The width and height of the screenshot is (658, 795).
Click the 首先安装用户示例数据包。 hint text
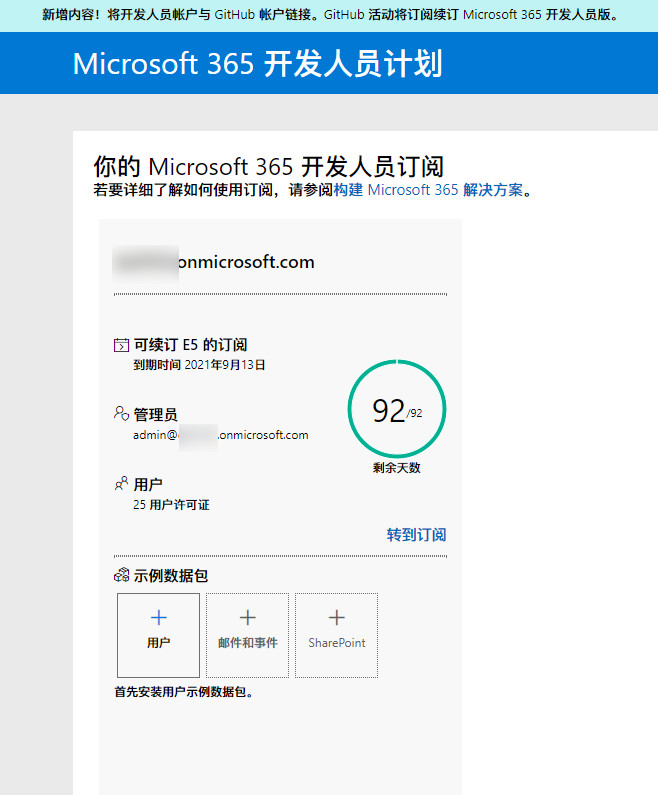coord(184,692)
